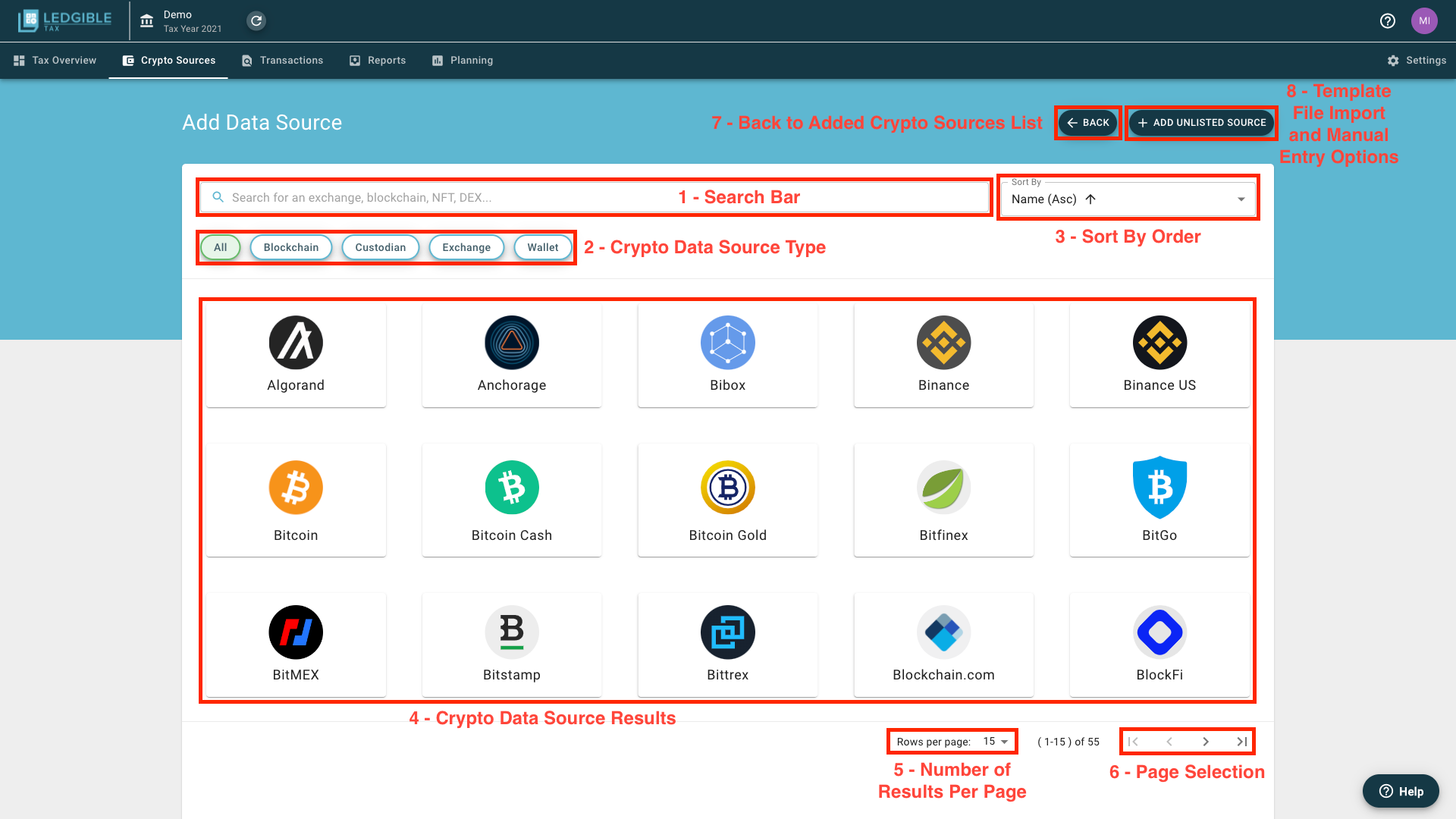Select the Bitfinex leaf icon

point(944,488)
